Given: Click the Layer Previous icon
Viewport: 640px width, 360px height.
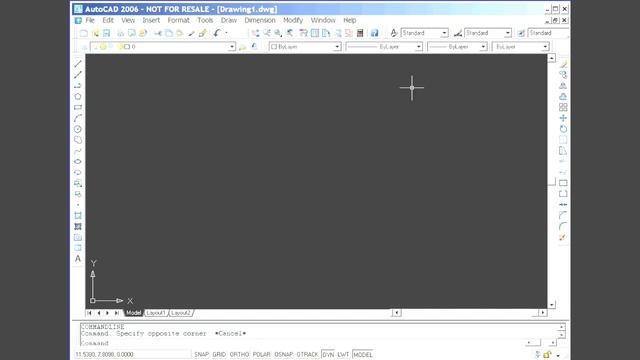Looking at the screenshot, I should coord(254,47).
